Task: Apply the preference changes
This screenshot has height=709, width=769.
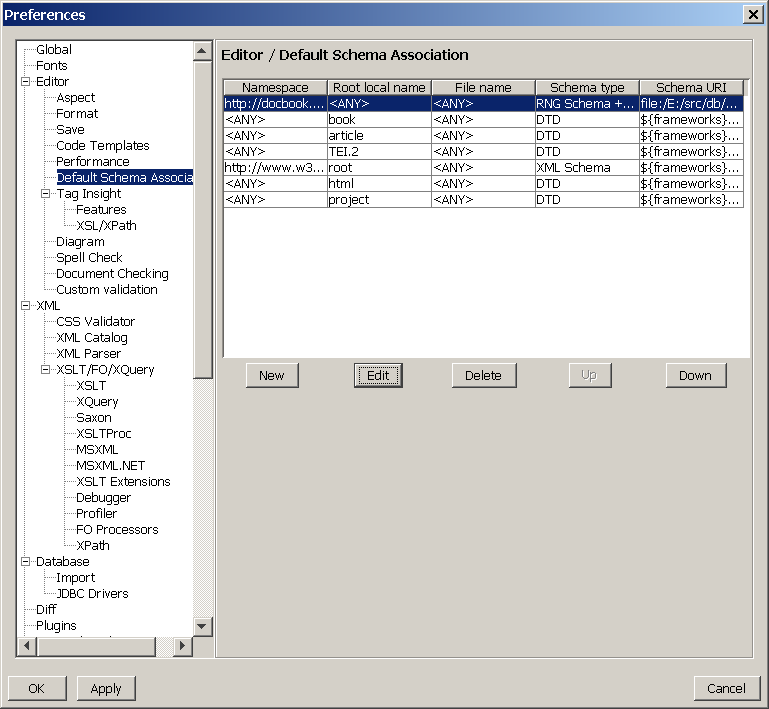Action: [106, 688]
